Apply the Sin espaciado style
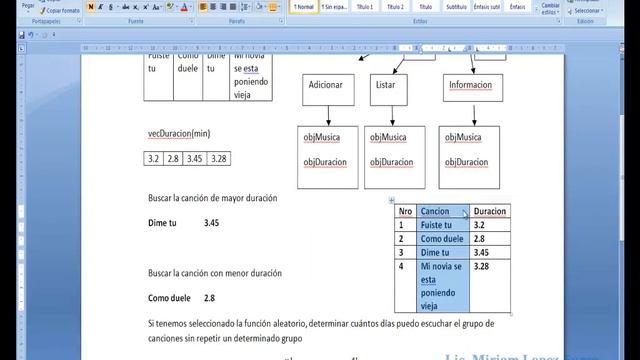Screen dimensions: 640x360 point(334,7)
